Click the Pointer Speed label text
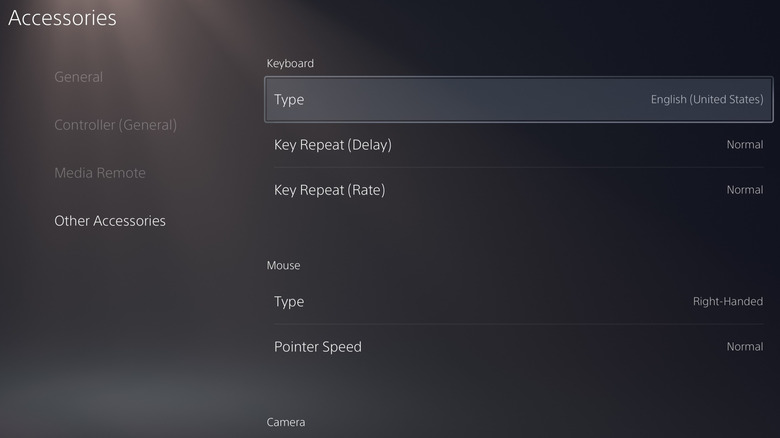The width and height of the screenshot is (780, 438). coord(317,347)
